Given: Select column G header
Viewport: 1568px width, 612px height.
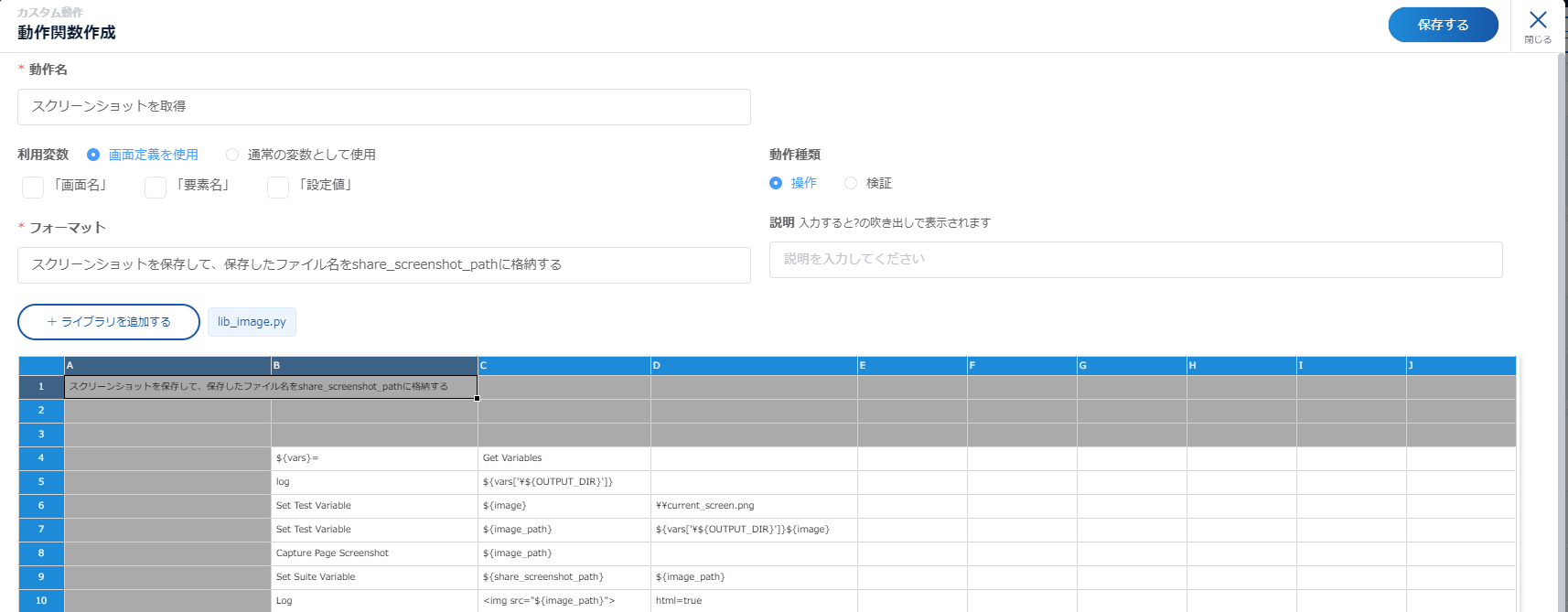Looking at the screenshot, I should (1132, 365).
